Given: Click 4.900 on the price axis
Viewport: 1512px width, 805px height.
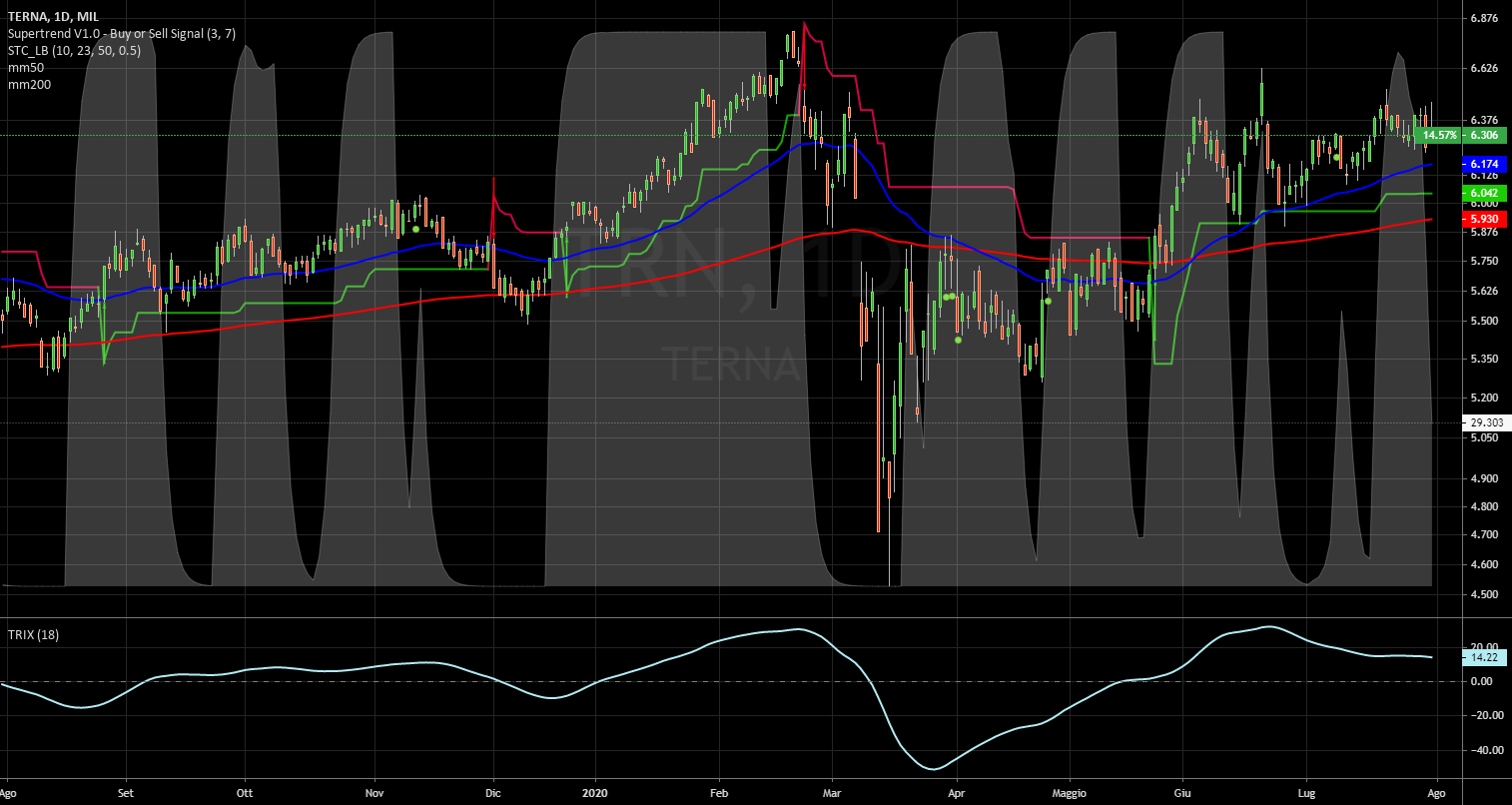Looking at the screenshot, I should 1483,478.
